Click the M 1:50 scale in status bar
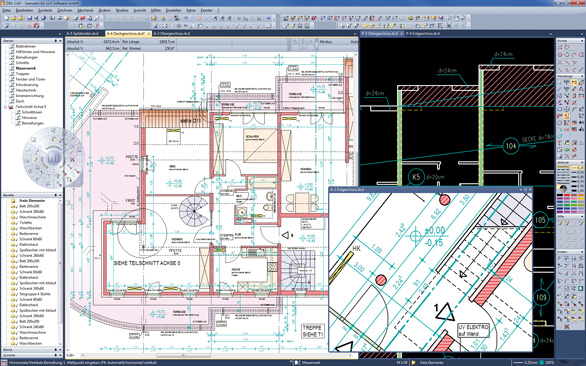586x366 pixels. (402, 363)
